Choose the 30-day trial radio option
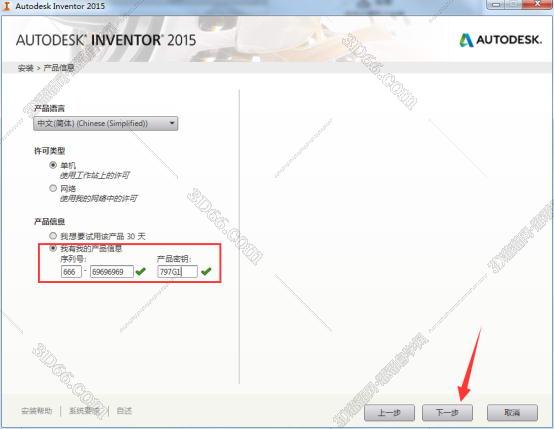The height and width of the screenshot is (429, 554). click(x=53, y=236)
